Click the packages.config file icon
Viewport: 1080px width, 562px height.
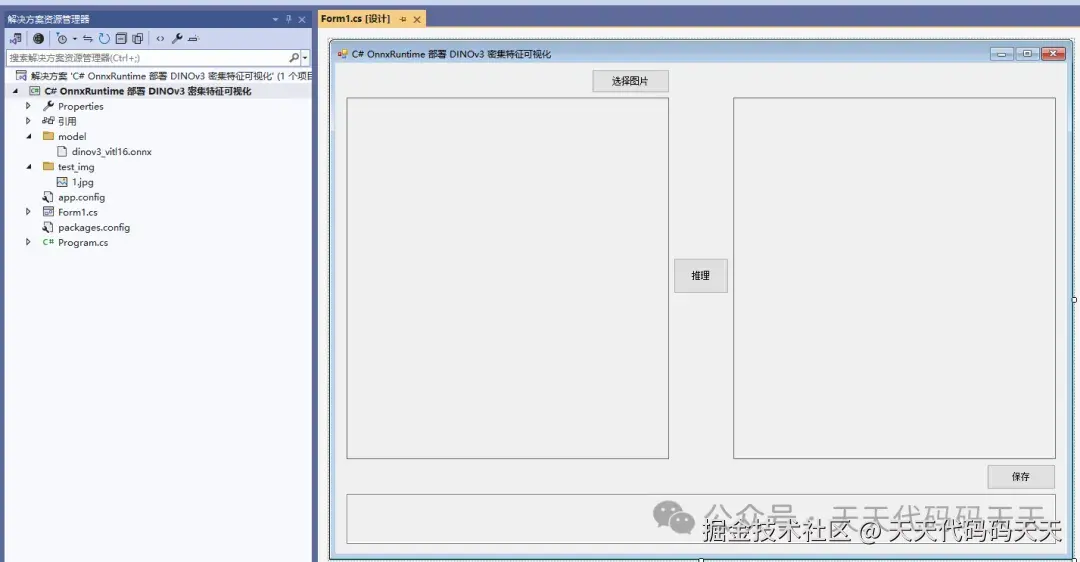click(48, 227)
